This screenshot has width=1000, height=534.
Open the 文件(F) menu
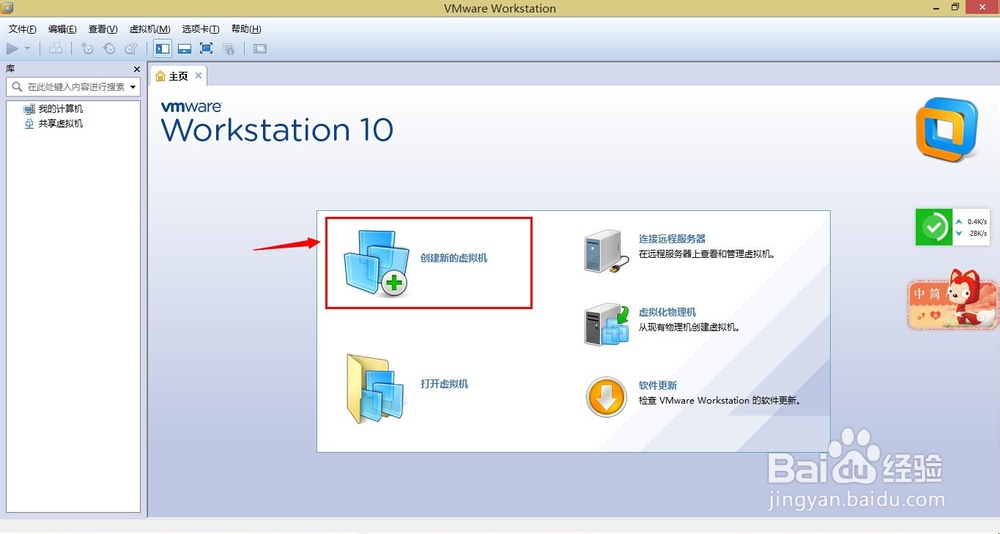click(22, 29)
